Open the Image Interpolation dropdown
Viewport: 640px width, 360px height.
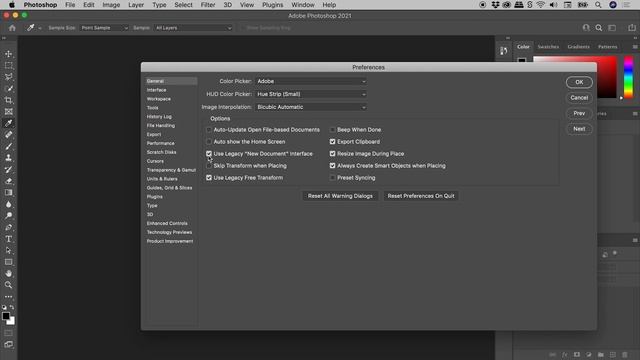[x=311, y=107]
